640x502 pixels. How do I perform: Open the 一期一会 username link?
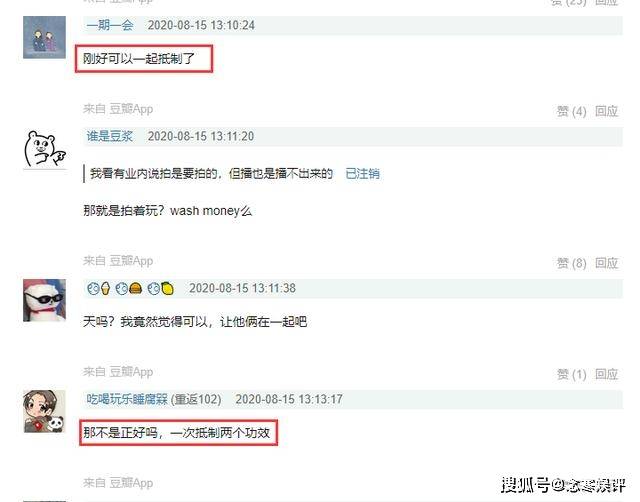point(110,25)
